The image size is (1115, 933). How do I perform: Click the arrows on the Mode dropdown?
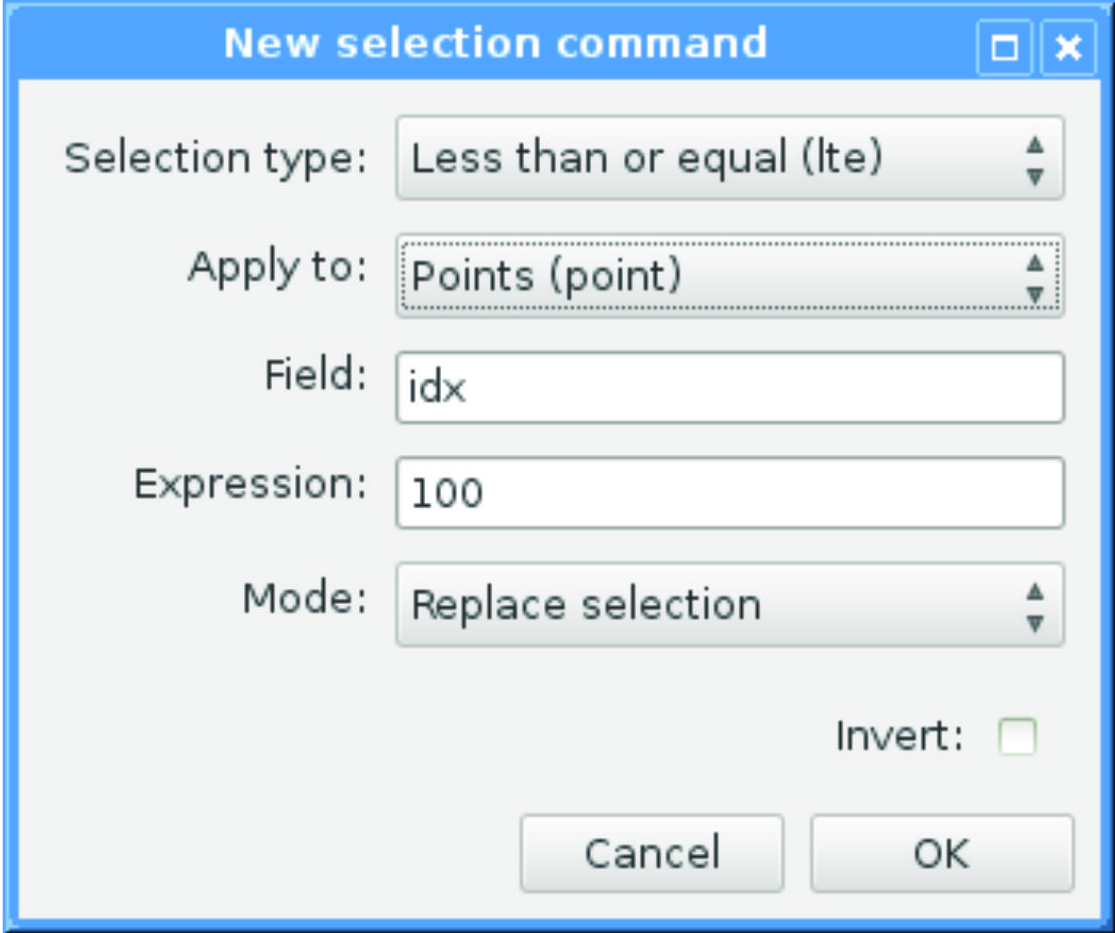[1035, 606]
